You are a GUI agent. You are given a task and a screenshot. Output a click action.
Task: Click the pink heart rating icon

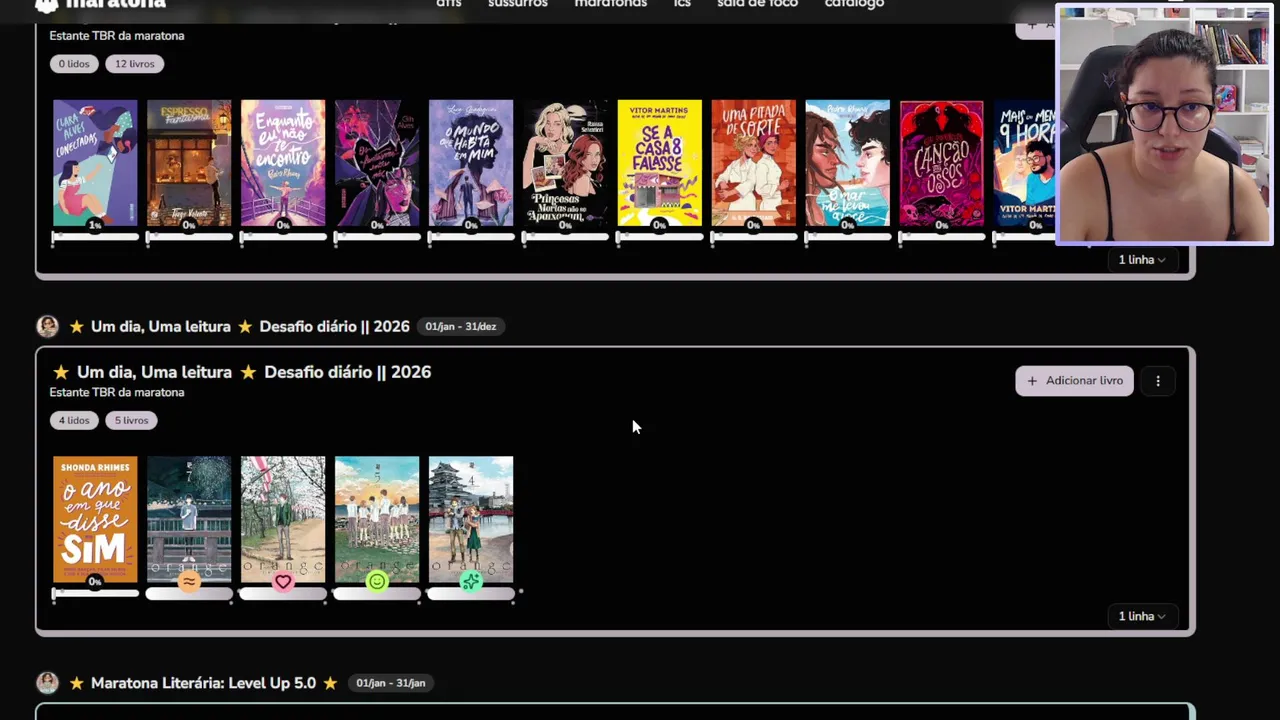[x=283, y=582]
